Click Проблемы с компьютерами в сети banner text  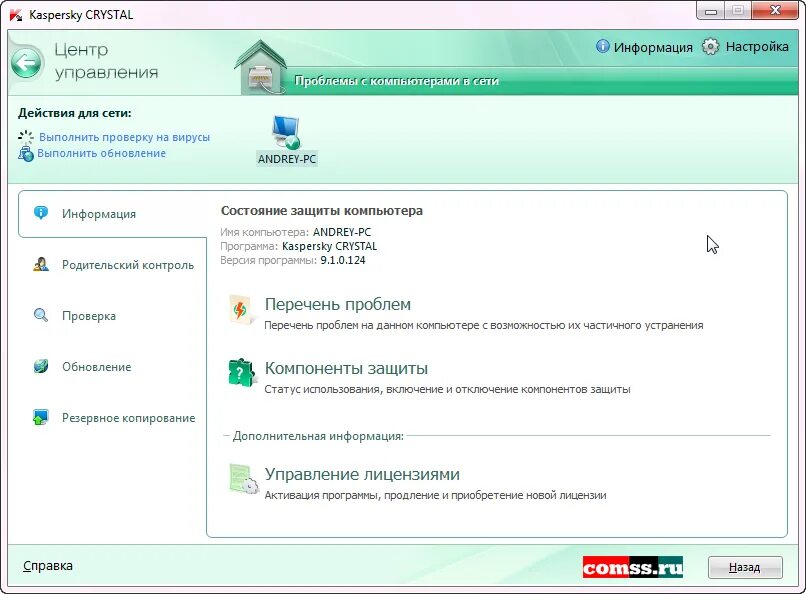396,81
